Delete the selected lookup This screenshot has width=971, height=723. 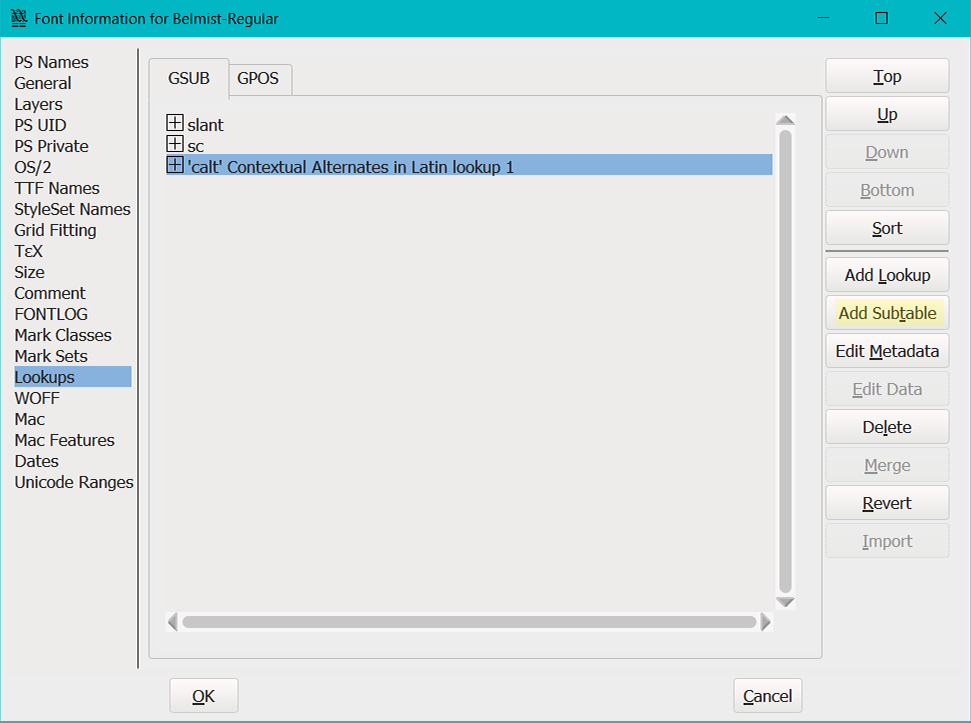[887, 427]
